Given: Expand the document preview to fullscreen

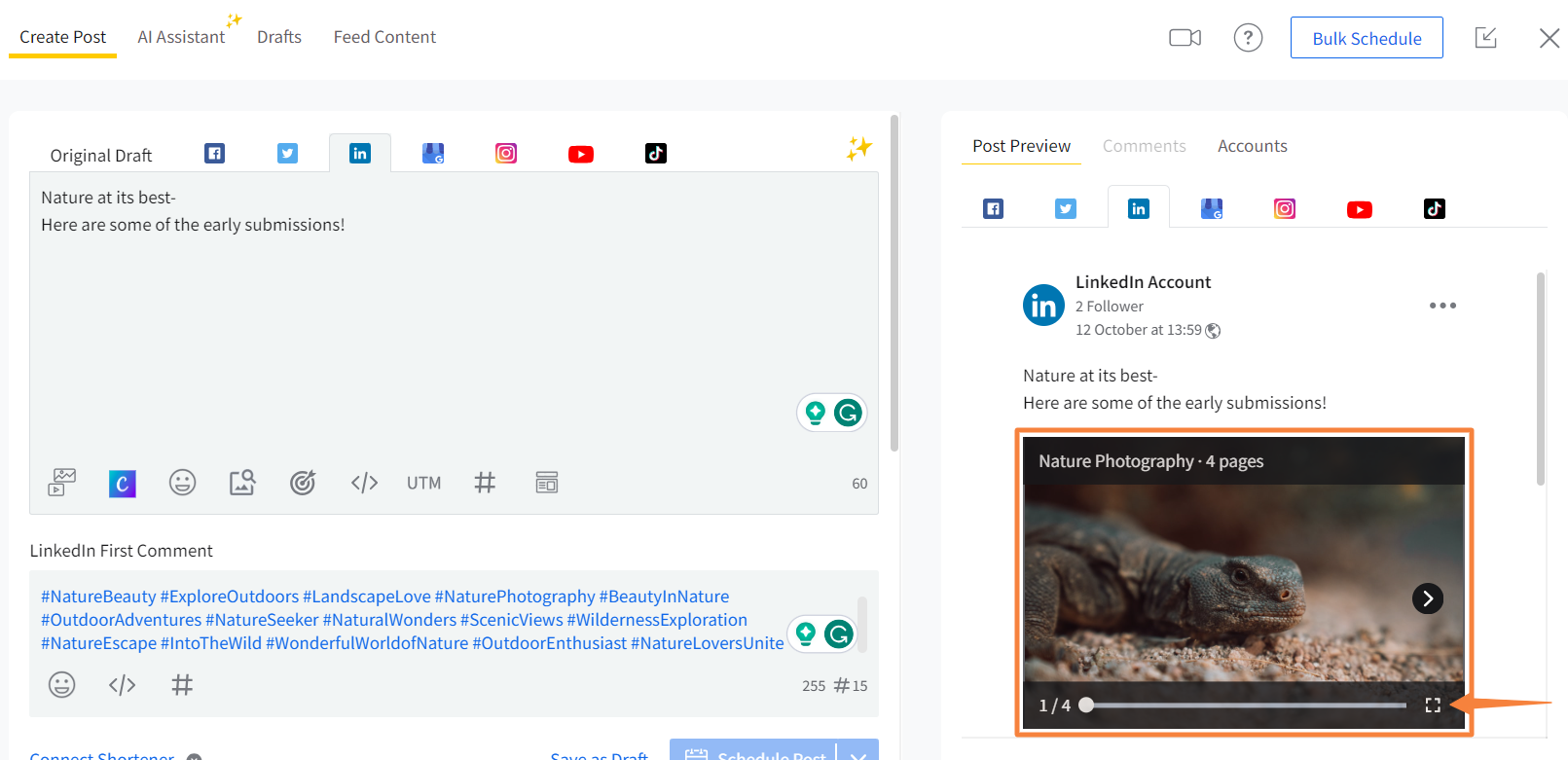Looking at the screenshot, I should [x=1433, y=706].
